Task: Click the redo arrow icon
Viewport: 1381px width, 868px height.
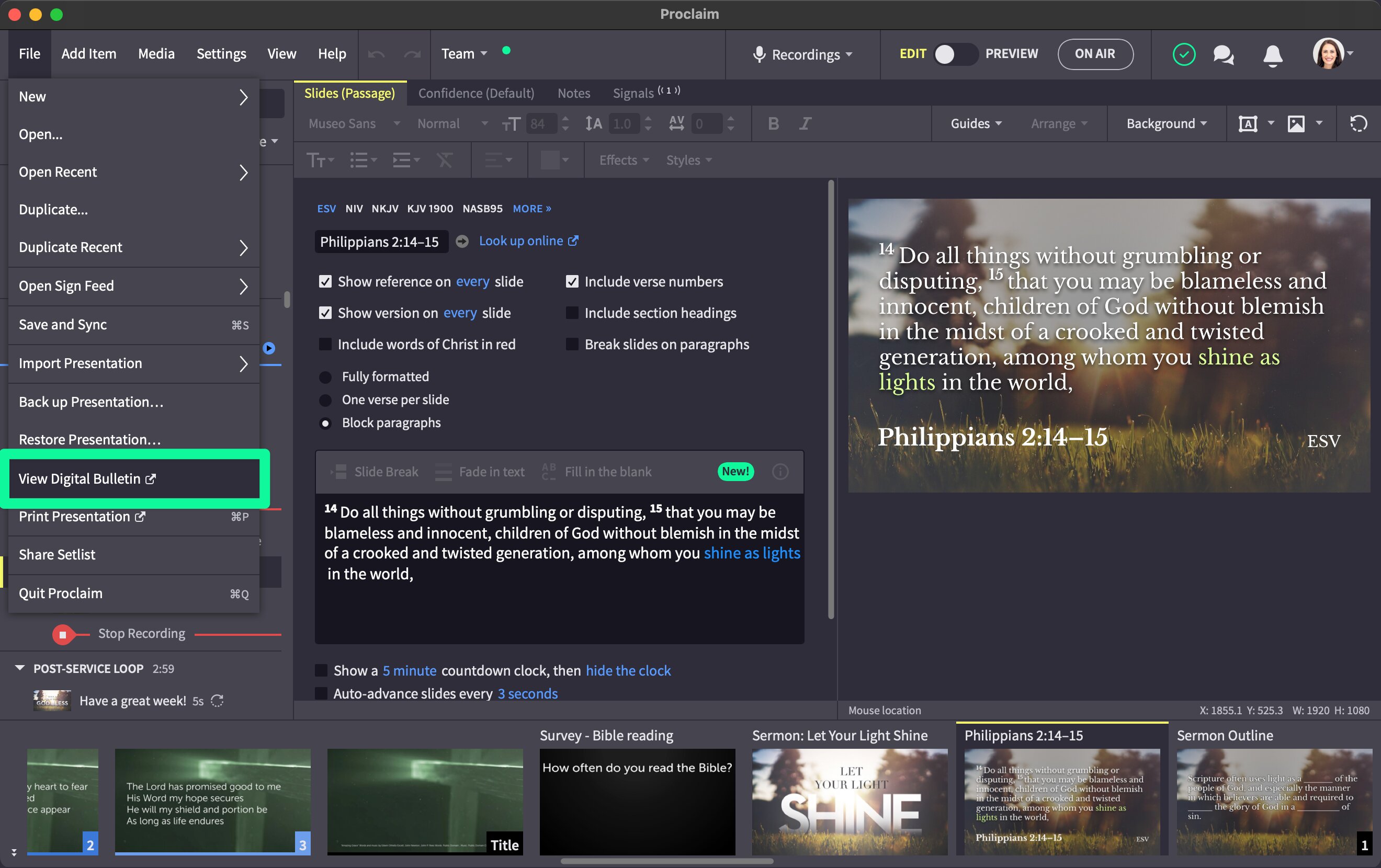Action: [x=412, y=54]
